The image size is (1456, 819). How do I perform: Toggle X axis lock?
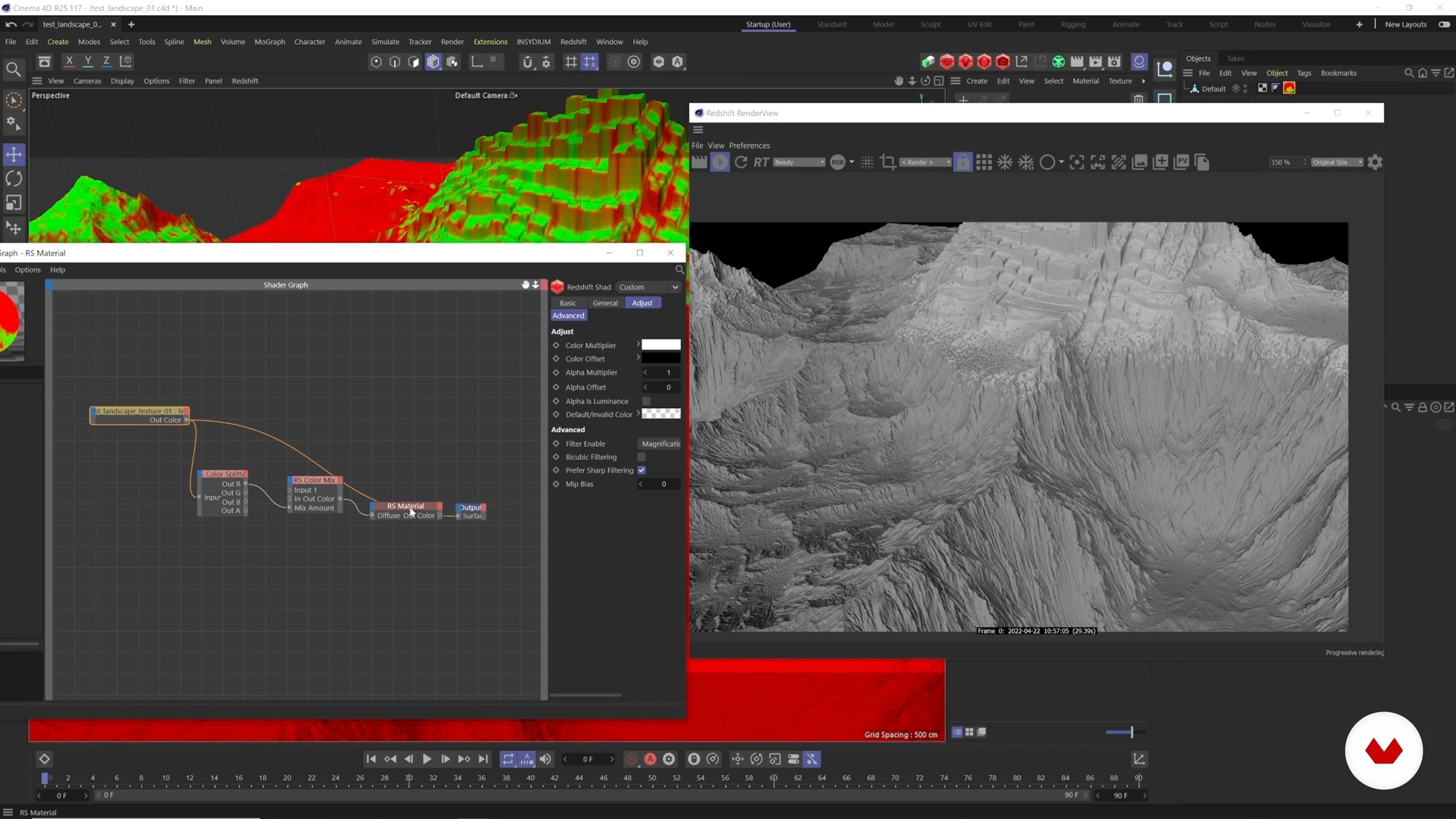click(69, 61)
